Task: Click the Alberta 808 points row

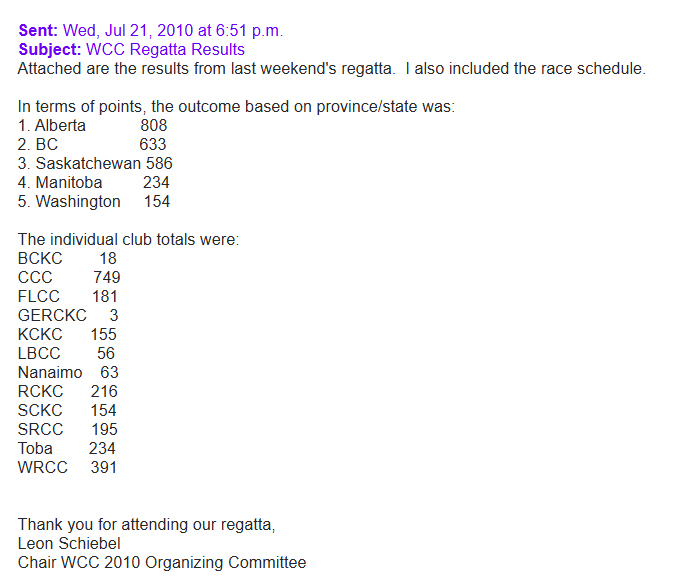Action: [93, 126]
